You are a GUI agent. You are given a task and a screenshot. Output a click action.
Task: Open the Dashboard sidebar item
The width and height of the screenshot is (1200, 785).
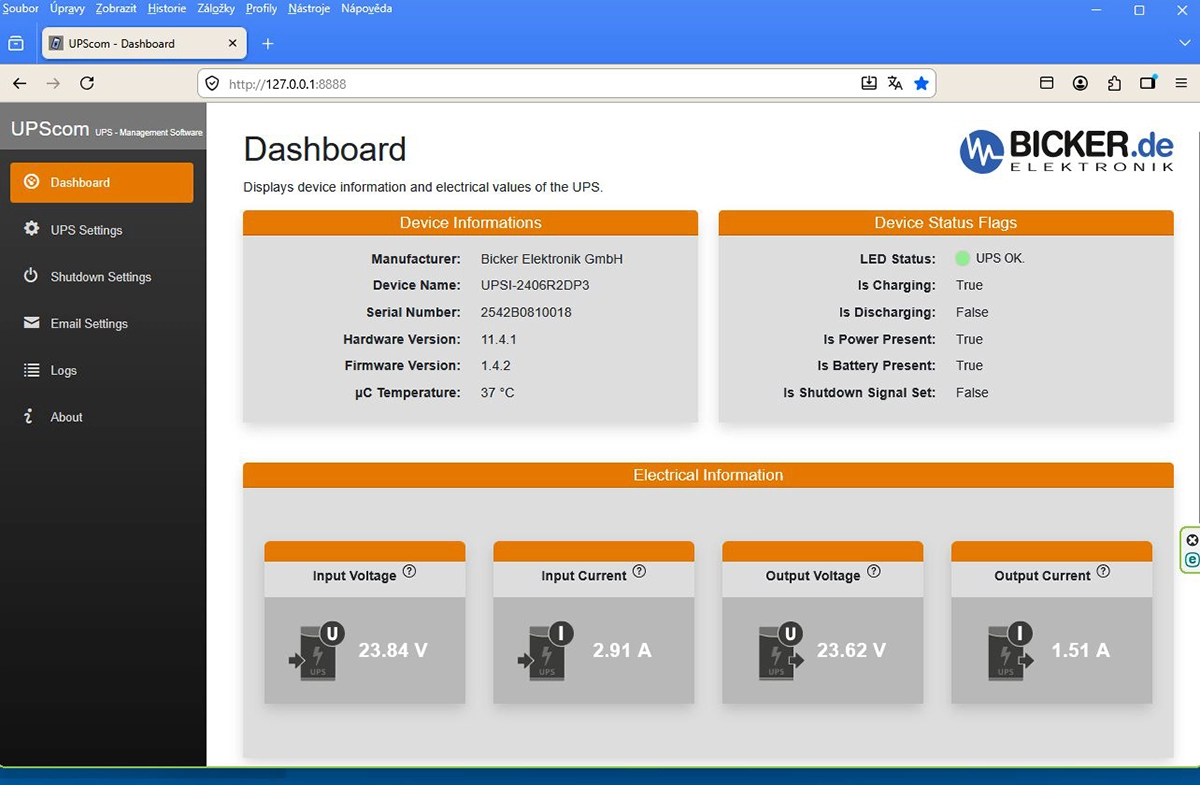[x=101, y=182]
